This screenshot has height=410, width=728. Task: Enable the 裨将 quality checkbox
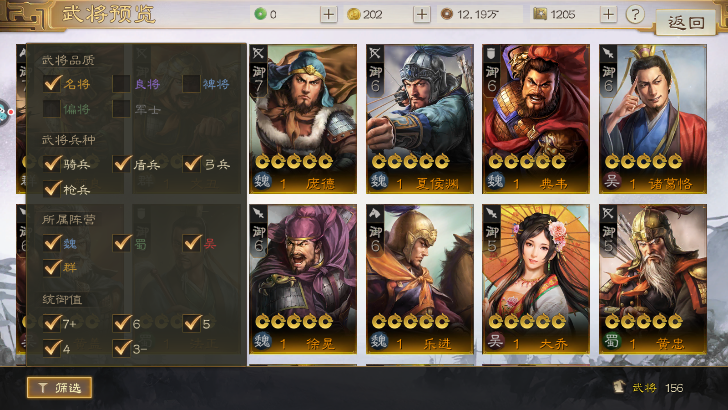click(191, 84)
